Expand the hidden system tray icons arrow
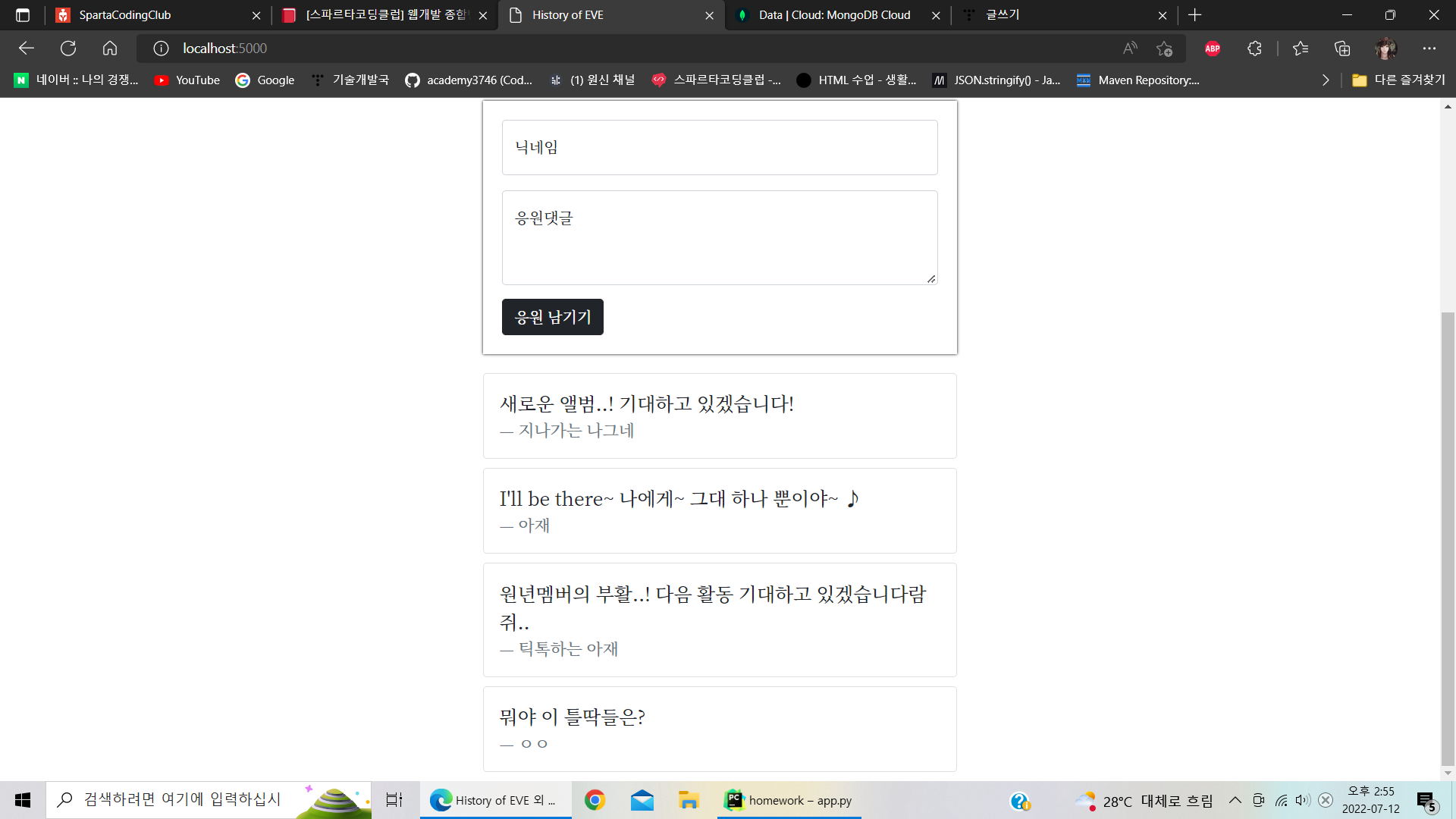1456x819 pixels. coord(1235,800)
